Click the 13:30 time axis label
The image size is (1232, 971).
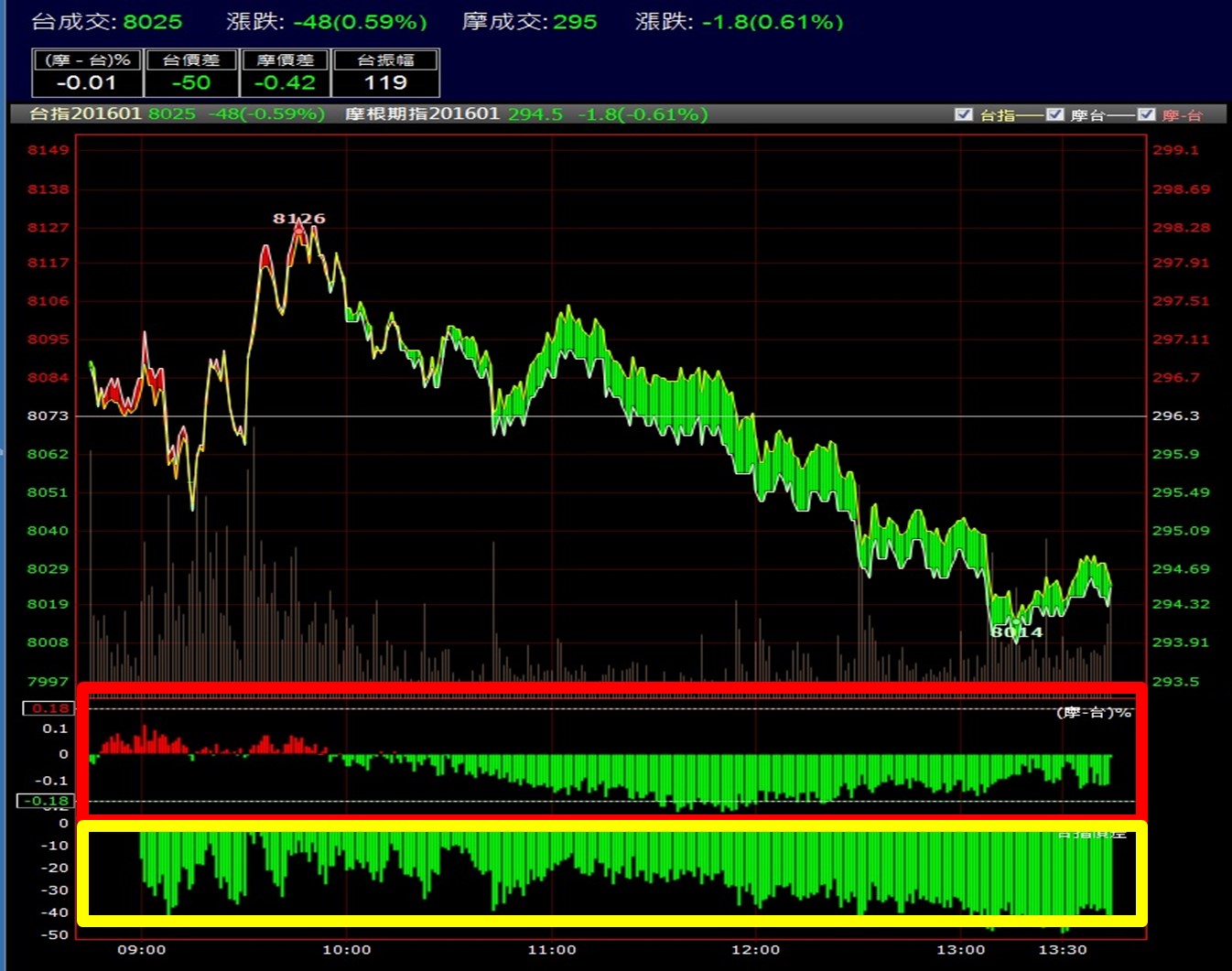coord(1063,950)
